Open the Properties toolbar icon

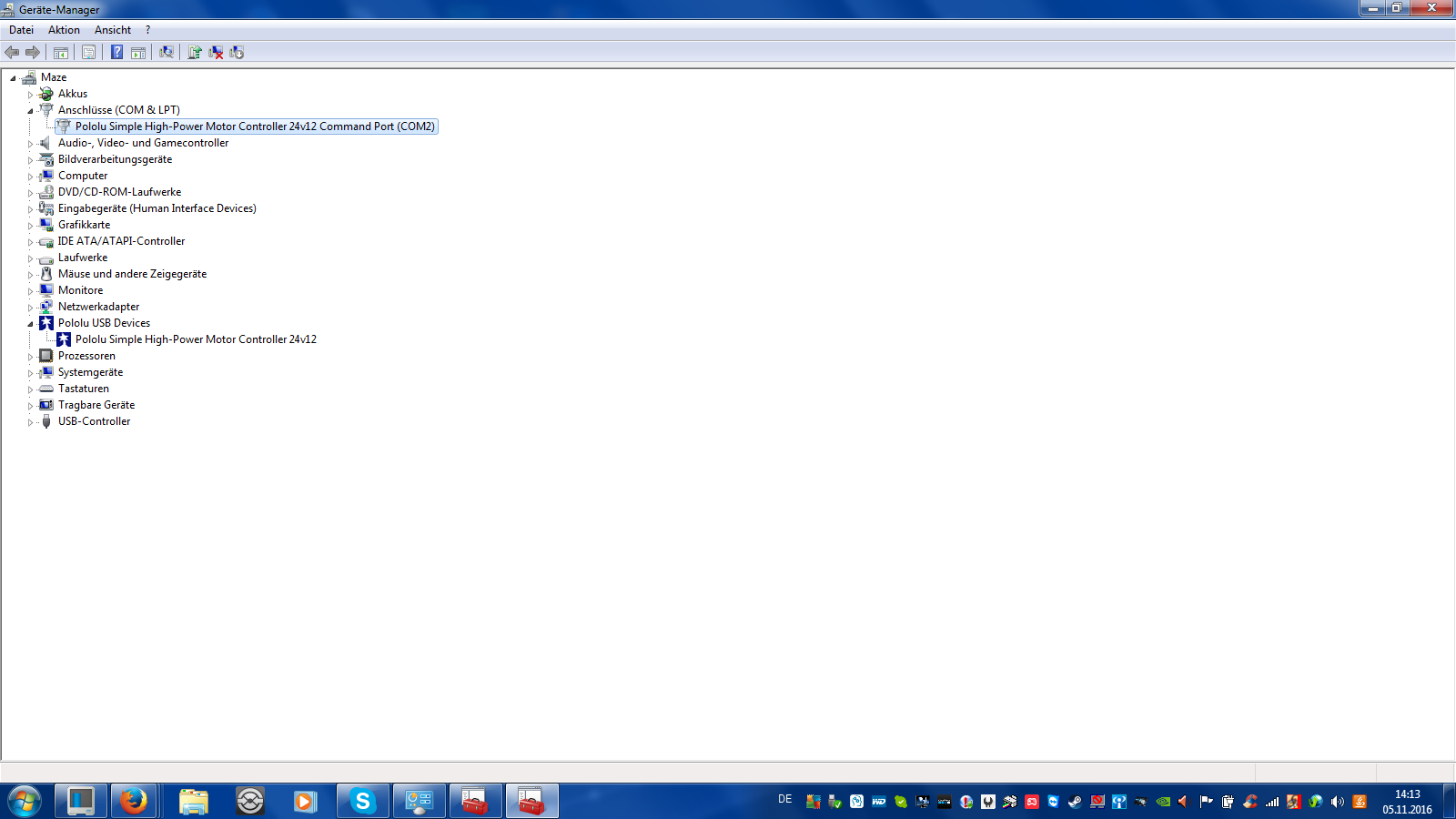coord(88,53)
